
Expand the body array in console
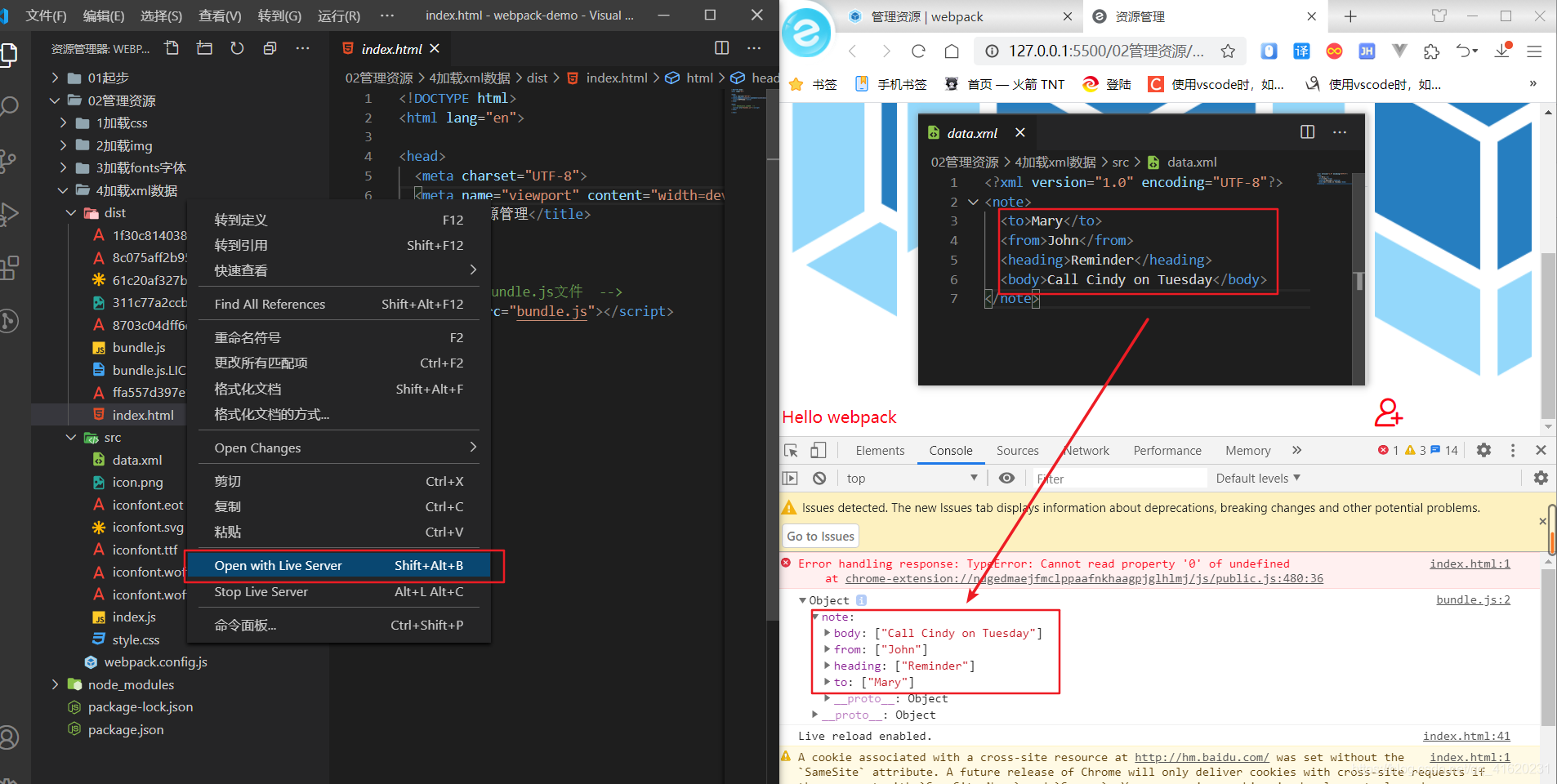pos(827,633)
